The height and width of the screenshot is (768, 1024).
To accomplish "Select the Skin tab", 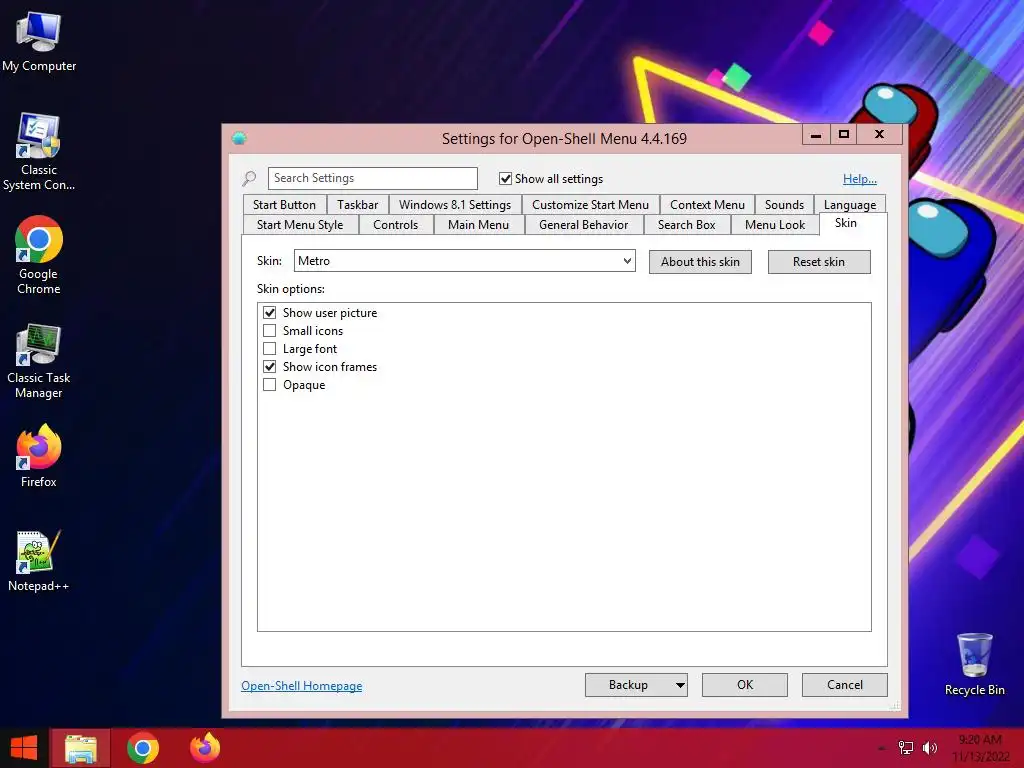I will [846, 223].
